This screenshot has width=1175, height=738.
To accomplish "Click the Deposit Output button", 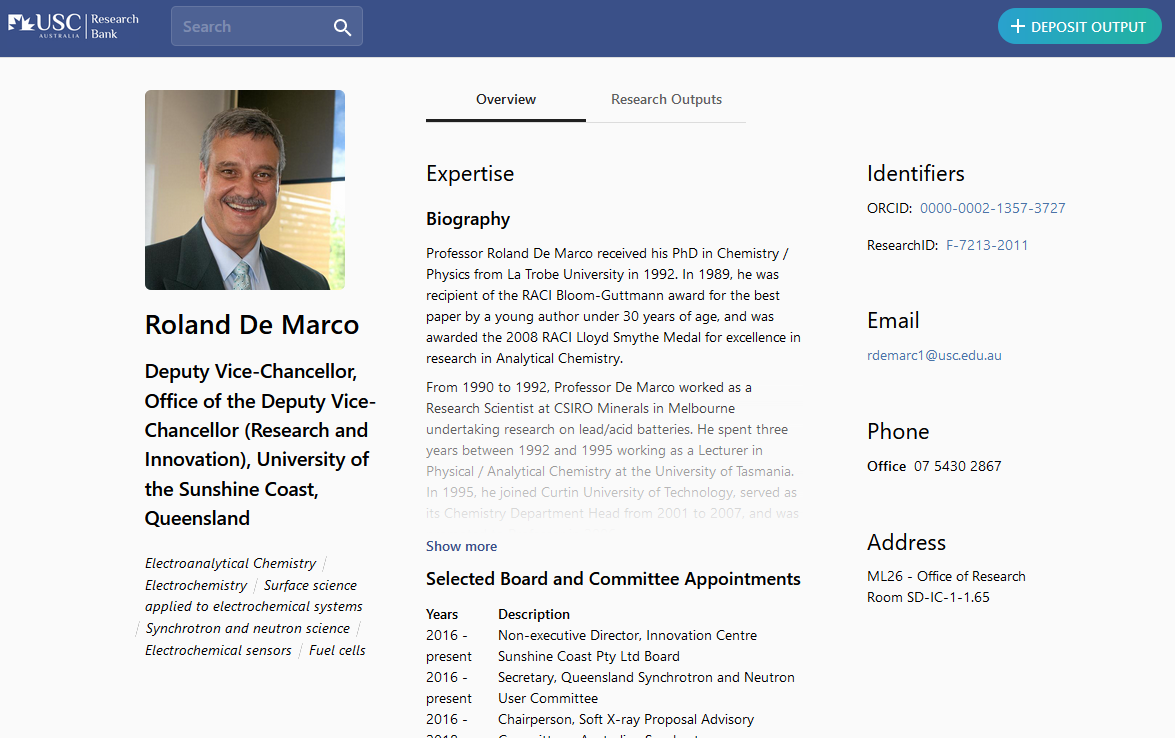I will tap(1079, 26).
